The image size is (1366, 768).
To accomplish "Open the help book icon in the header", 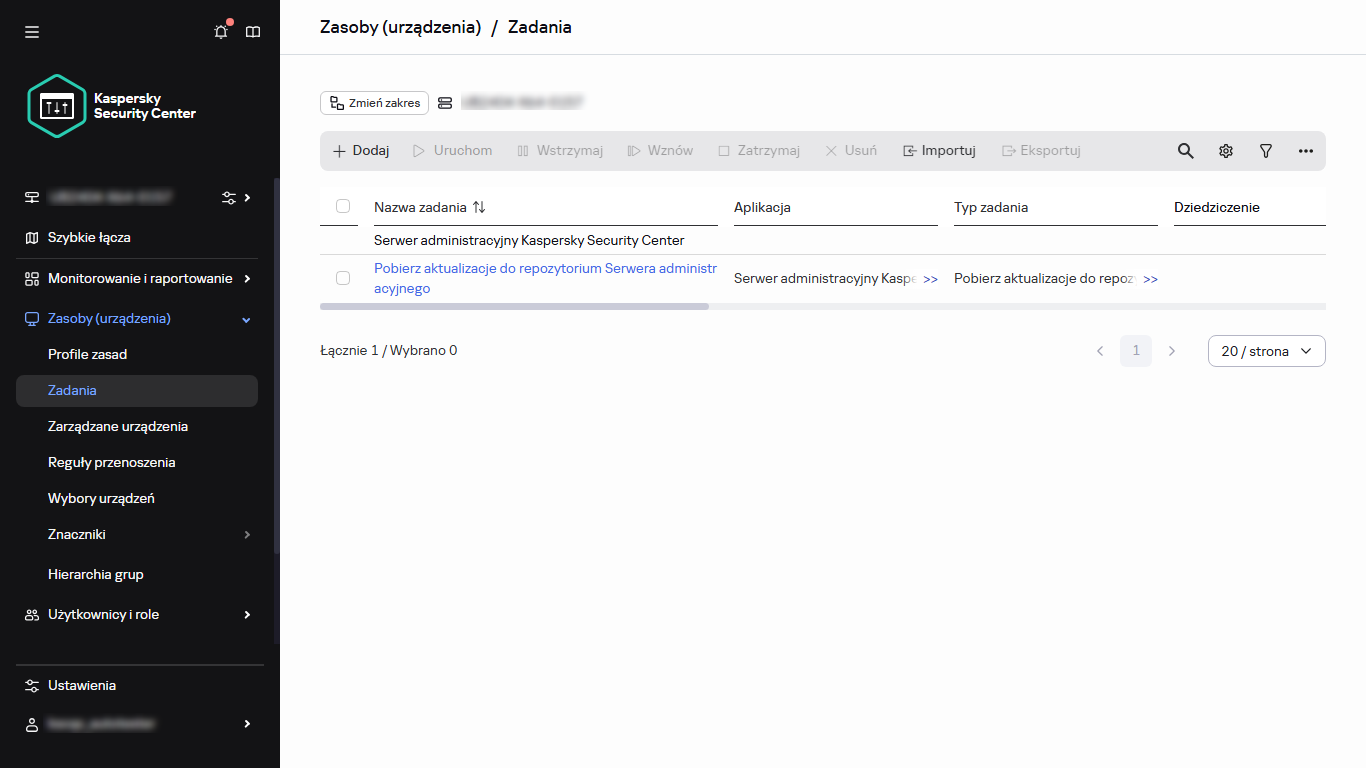I will (x=253, y=31).
